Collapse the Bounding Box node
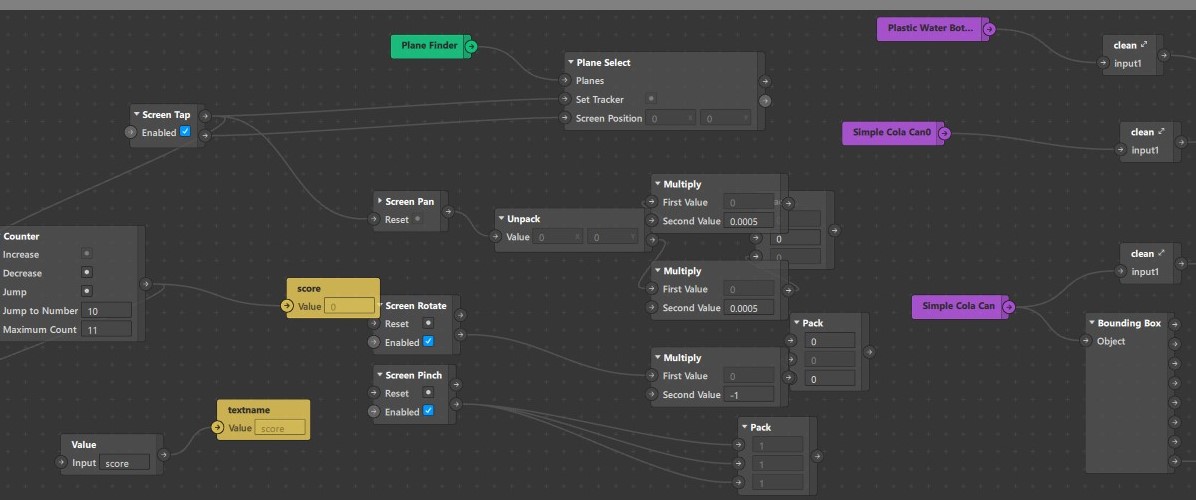Screen dimensions: 1196x500 1092,323
